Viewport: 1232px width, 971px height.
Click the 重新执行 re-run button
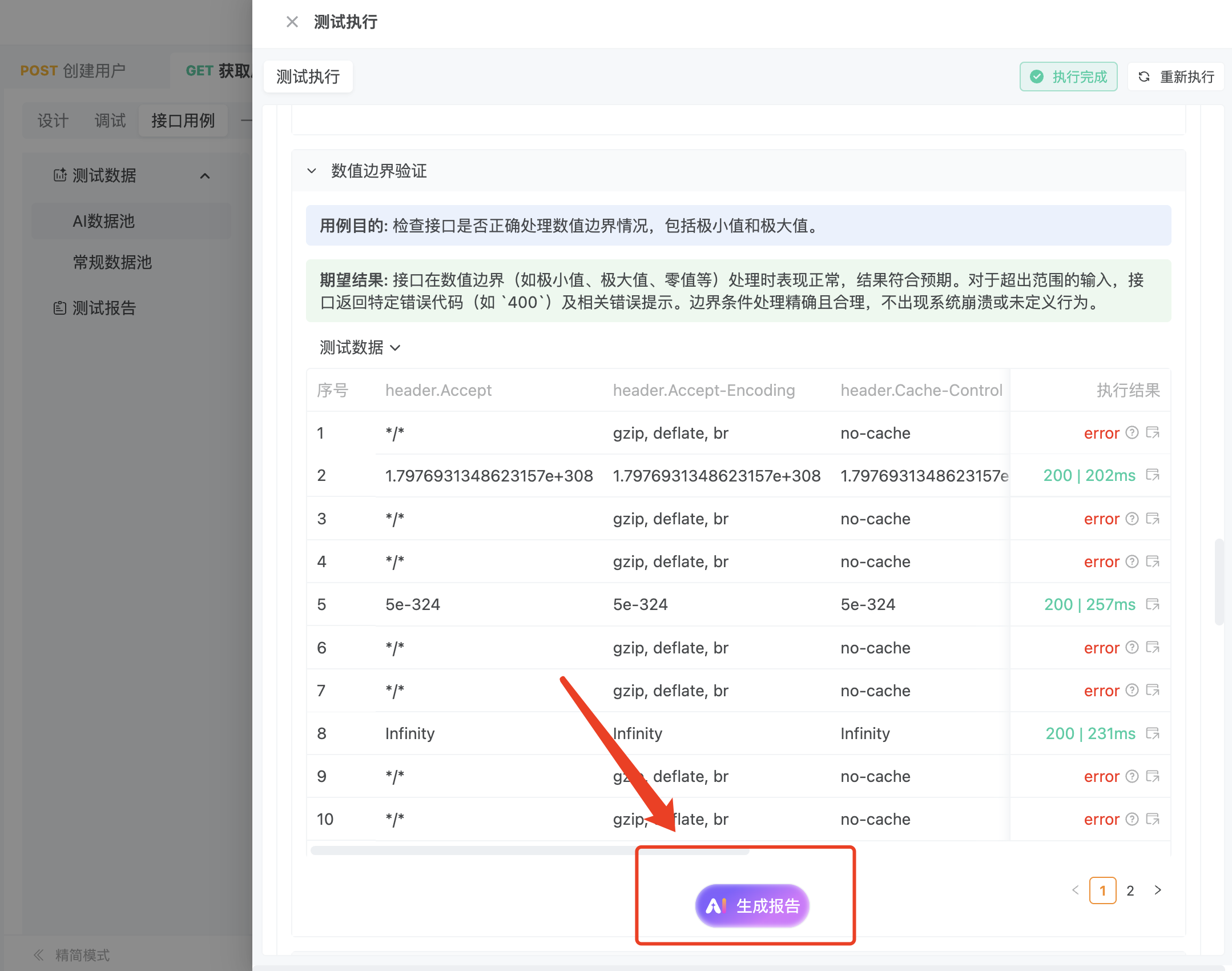(x=1176, y=77)
